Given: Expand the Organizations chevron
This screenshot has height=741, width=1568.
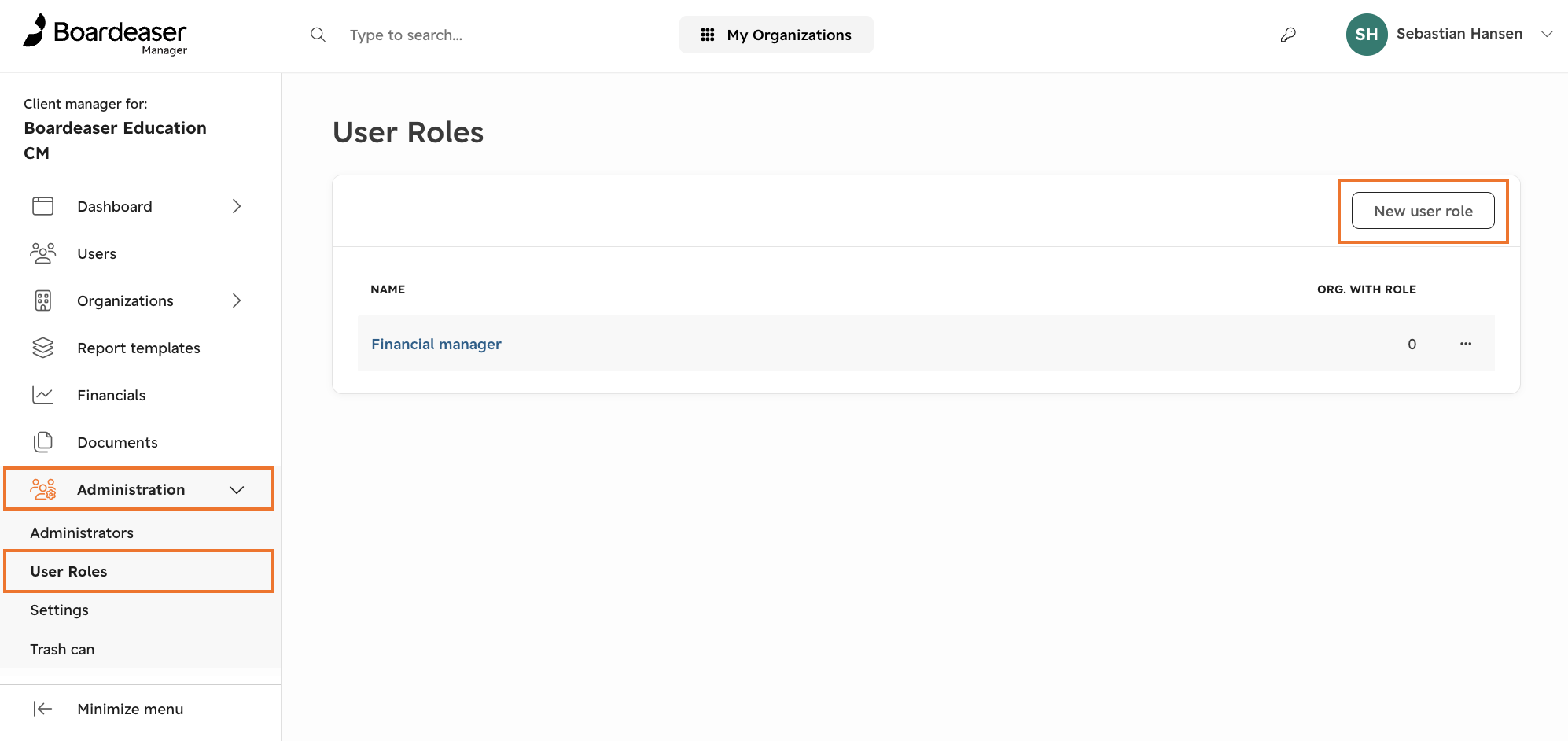Looking at the screenshot, I should (237, 300).
